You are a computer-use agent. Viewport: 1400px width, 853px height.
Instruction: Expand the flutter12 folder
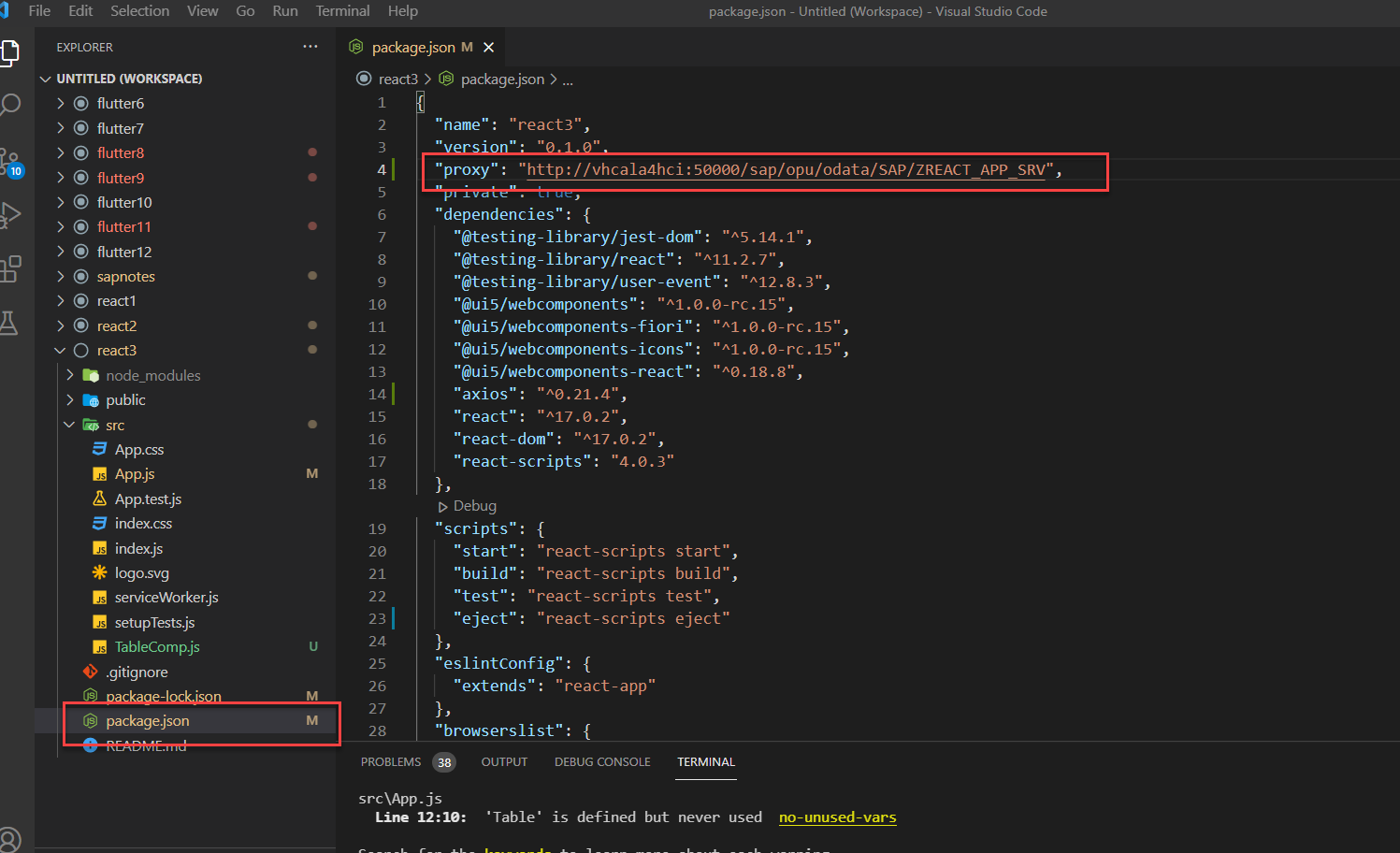61,252
